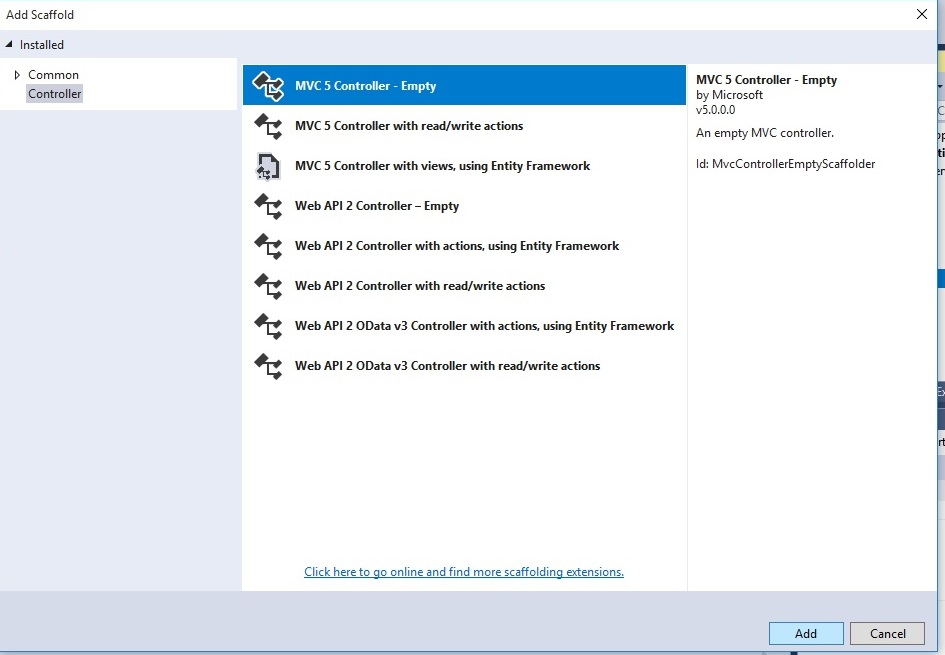The image size is (945, 655).
Task: Click the Web API 2 Controller – Empty icon
Action: click(268, 206)
